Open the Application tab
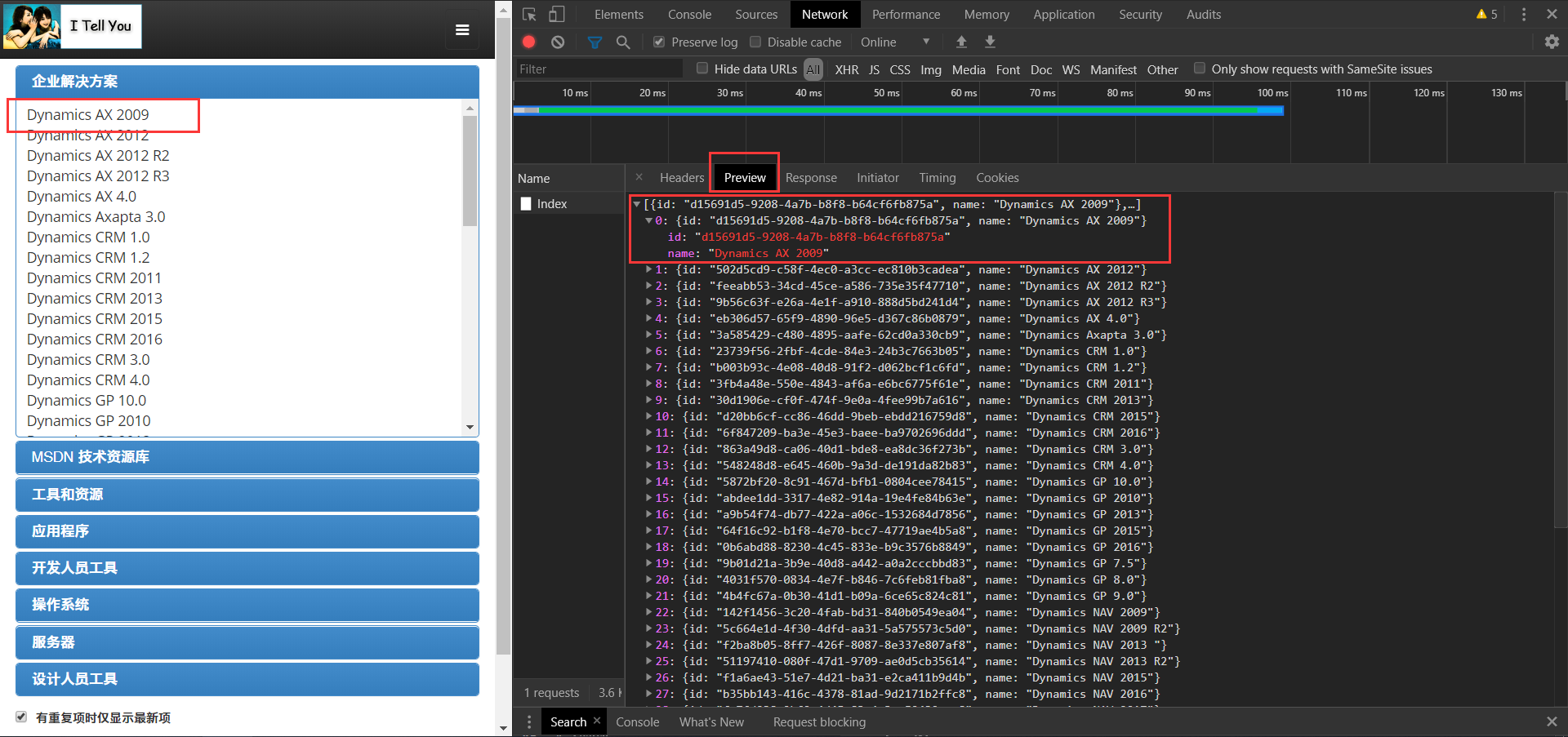 coord(1063,14)
